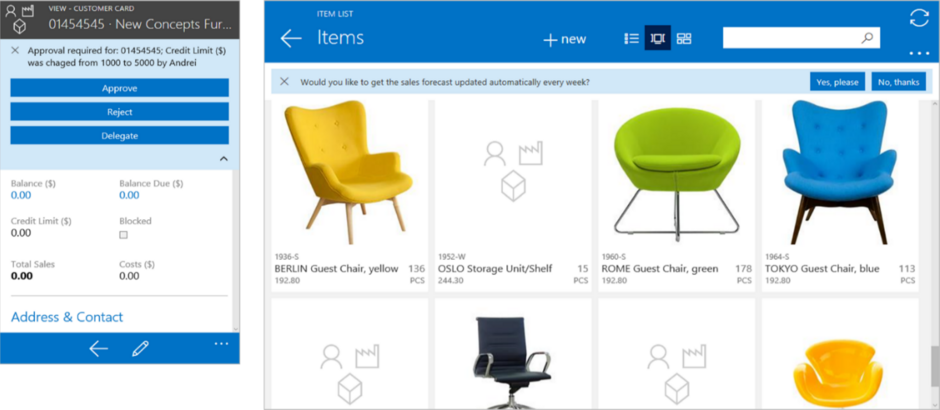Click the pencil edit icon in the Customer Card

pos(140,348)
